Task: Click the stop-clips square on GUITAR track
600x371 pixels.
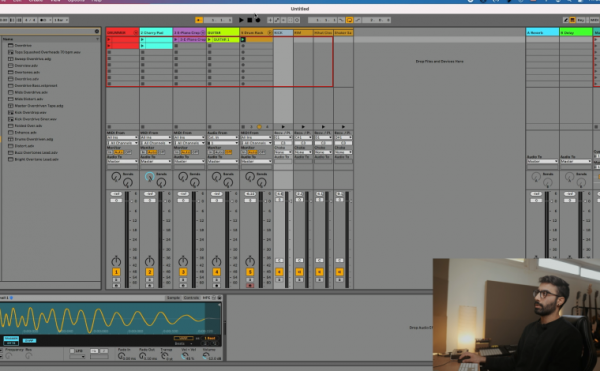Action: [210, 127]
